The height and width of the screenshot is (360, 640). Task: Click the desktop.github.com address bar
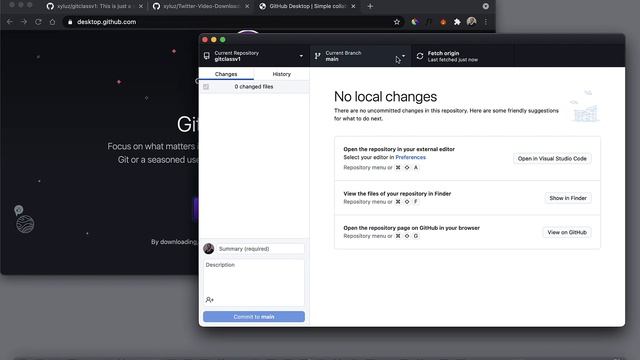(x=233, y=22)
